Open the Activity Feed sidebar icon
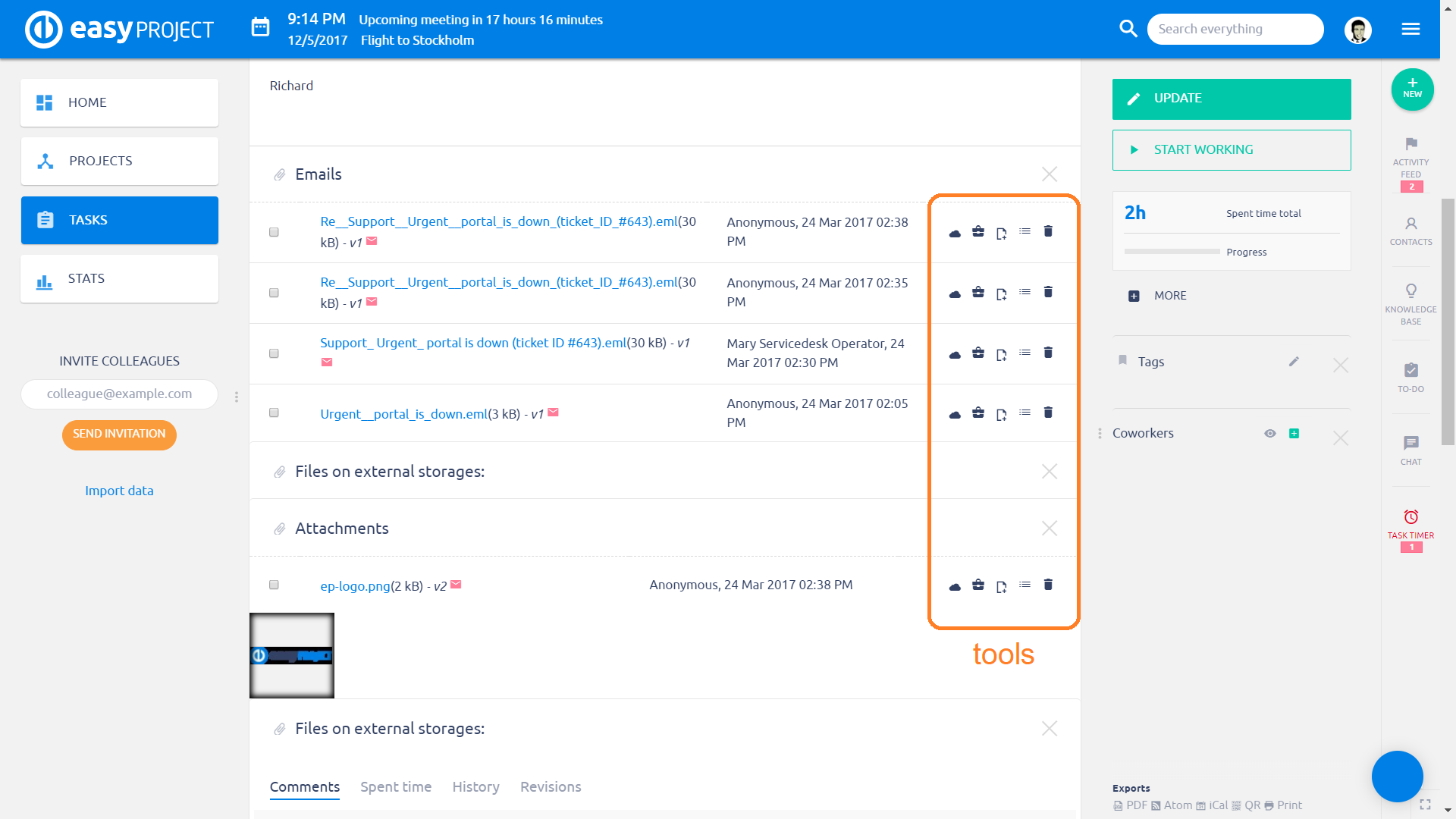The height and width of the screenshot is (819, 1456). pyautogui.click(x=1411, y=163)
